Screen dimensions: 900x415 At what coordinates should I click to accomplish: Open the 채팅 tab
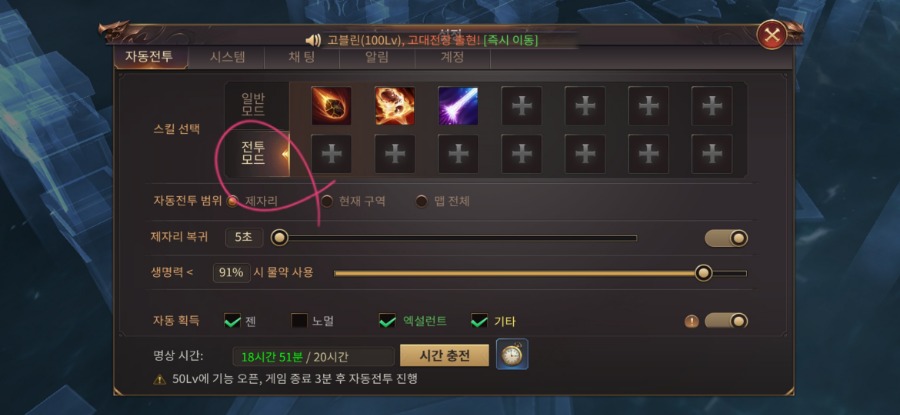point(302,57)
